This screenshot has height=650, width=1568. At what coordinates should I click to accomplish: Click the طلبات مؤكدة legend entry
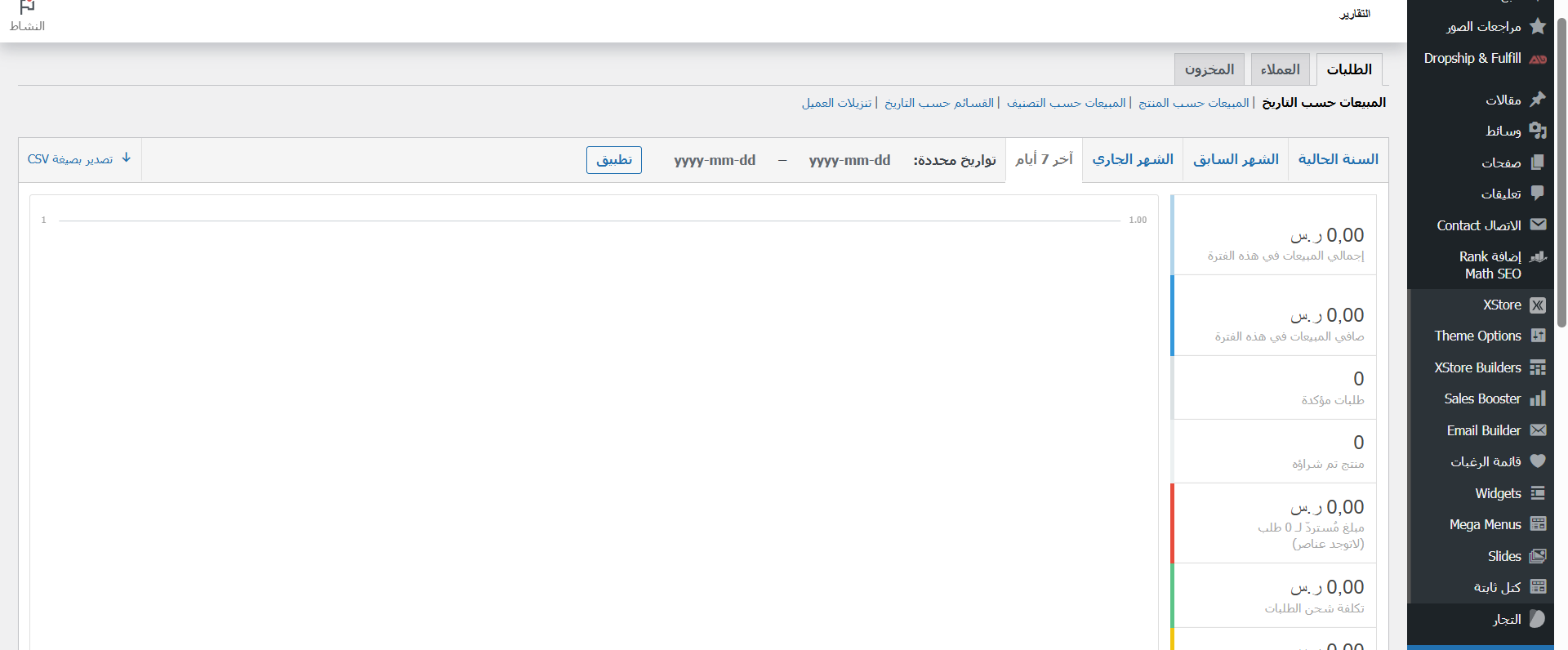point(1274,388)
